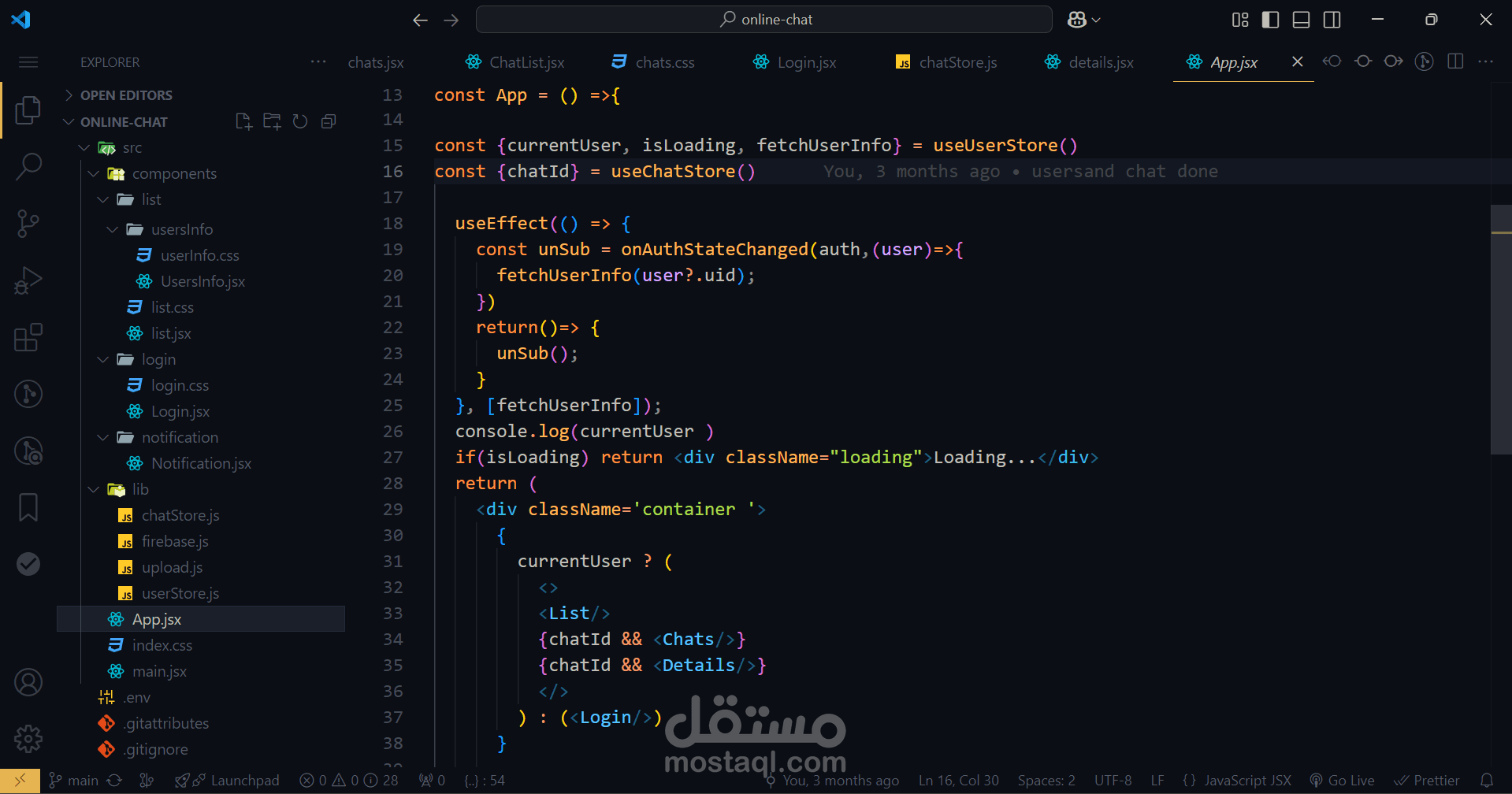
Task: Go forward using the right arrow
Action: point(451,20)
